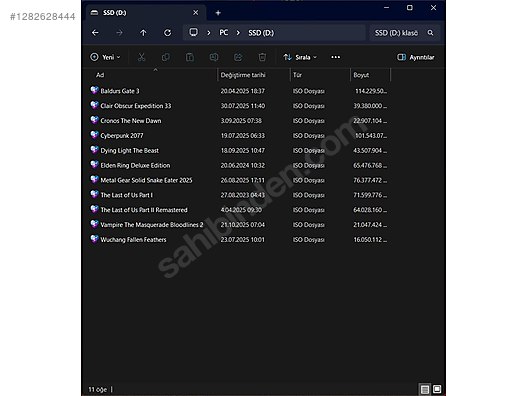
Task: Click the Rename icon in toolbar
Action: [214, 57]
